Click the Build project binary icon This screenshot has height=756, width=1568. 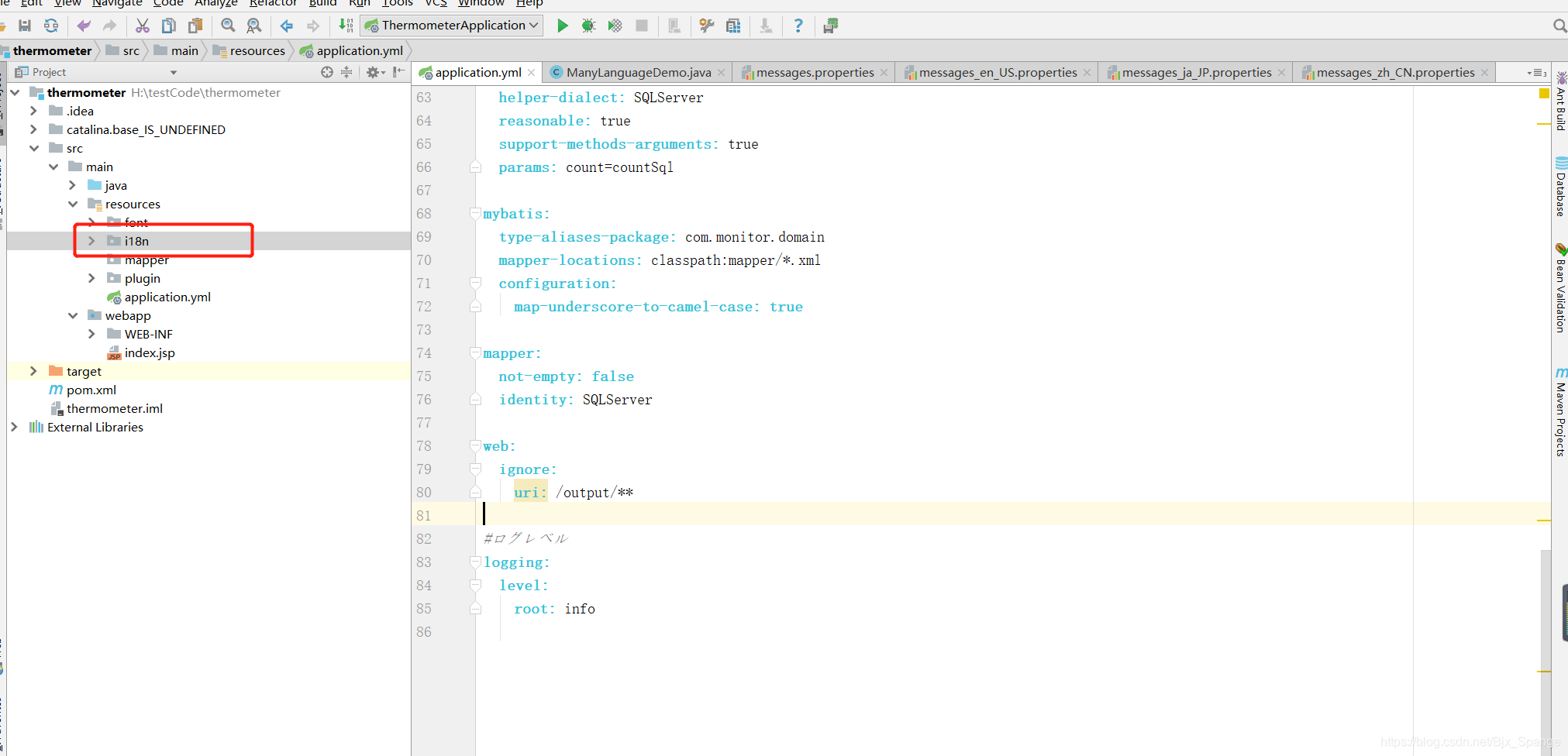coord(346,26)
